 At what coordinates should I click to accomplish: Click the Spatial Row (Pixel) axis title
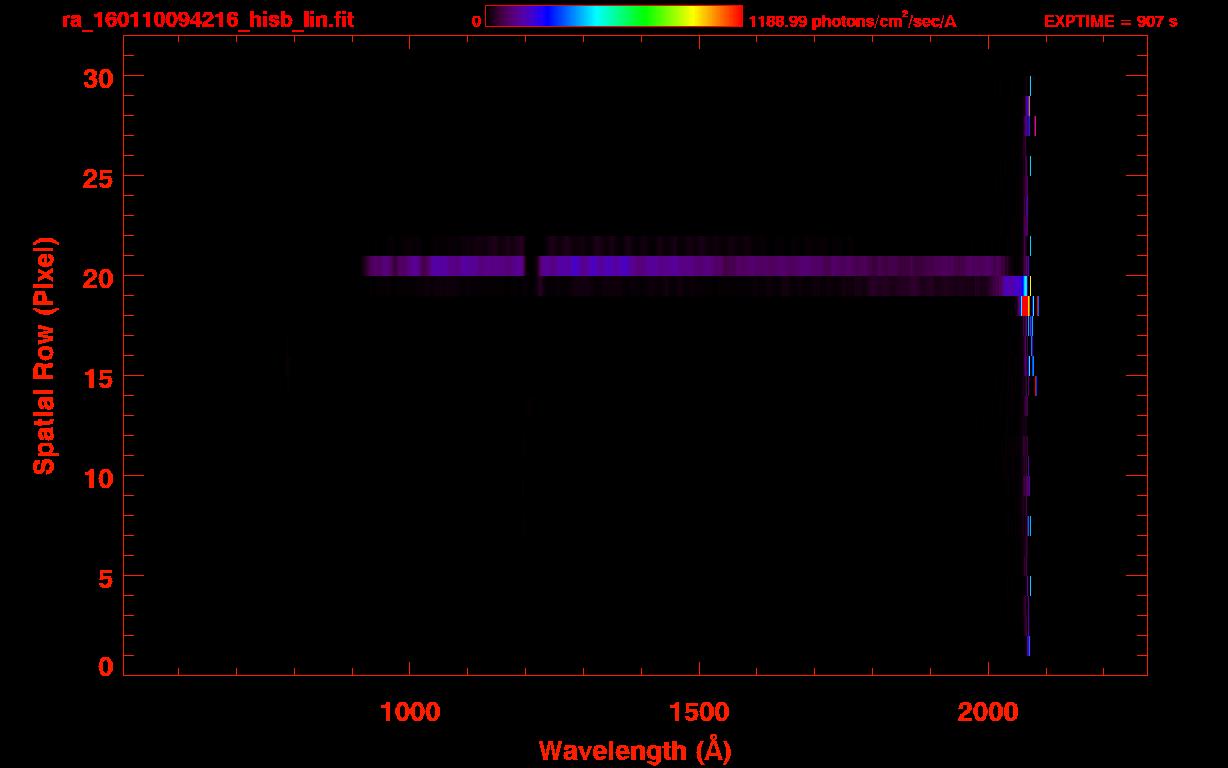click(x=44, y=355)
